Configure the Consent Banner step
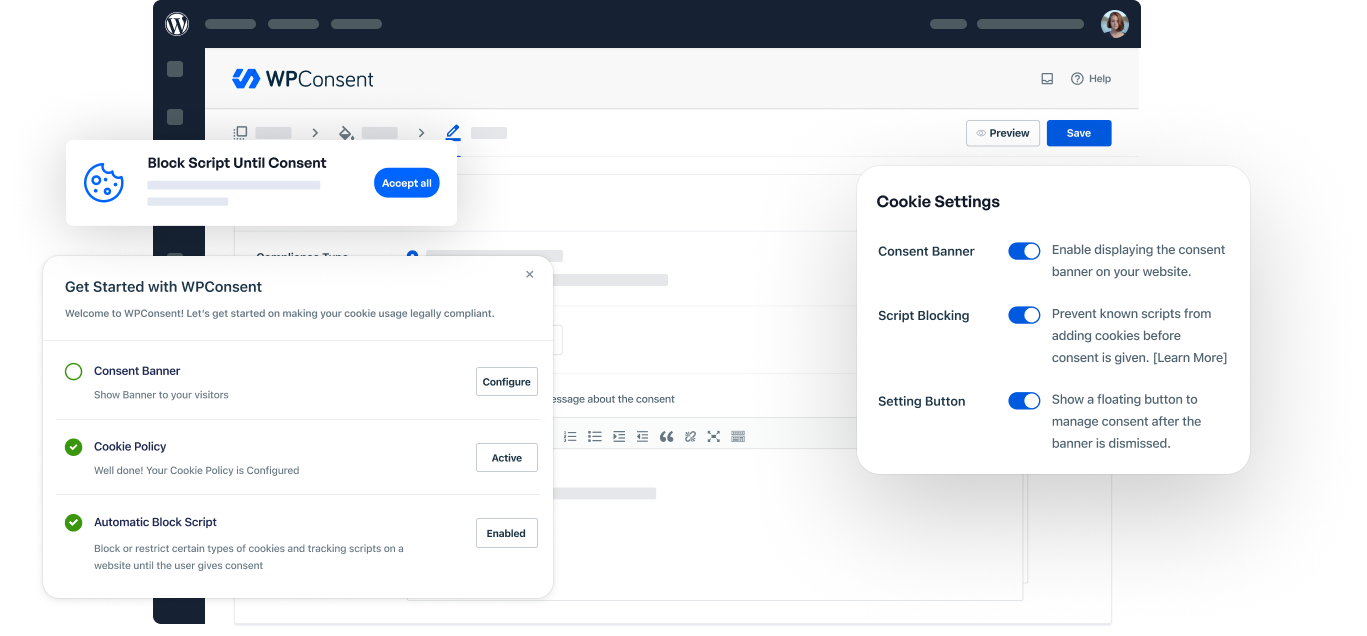The image size is (1367, 636). tap(507, 382)
